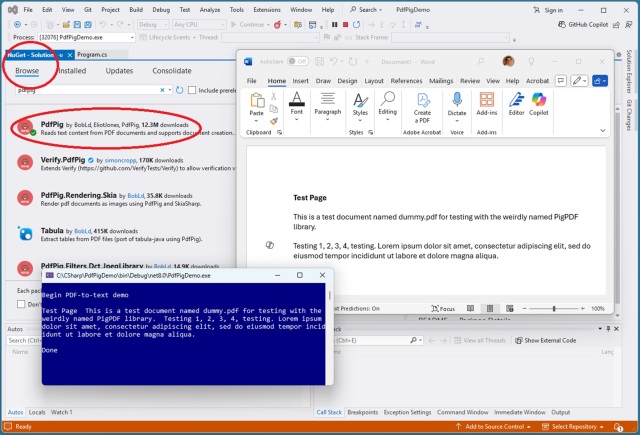The height and width of the screenshot is (435, 640).
Task: Expand the Word Clipboard dialog launcher
Action: click(x=280, y=132)
